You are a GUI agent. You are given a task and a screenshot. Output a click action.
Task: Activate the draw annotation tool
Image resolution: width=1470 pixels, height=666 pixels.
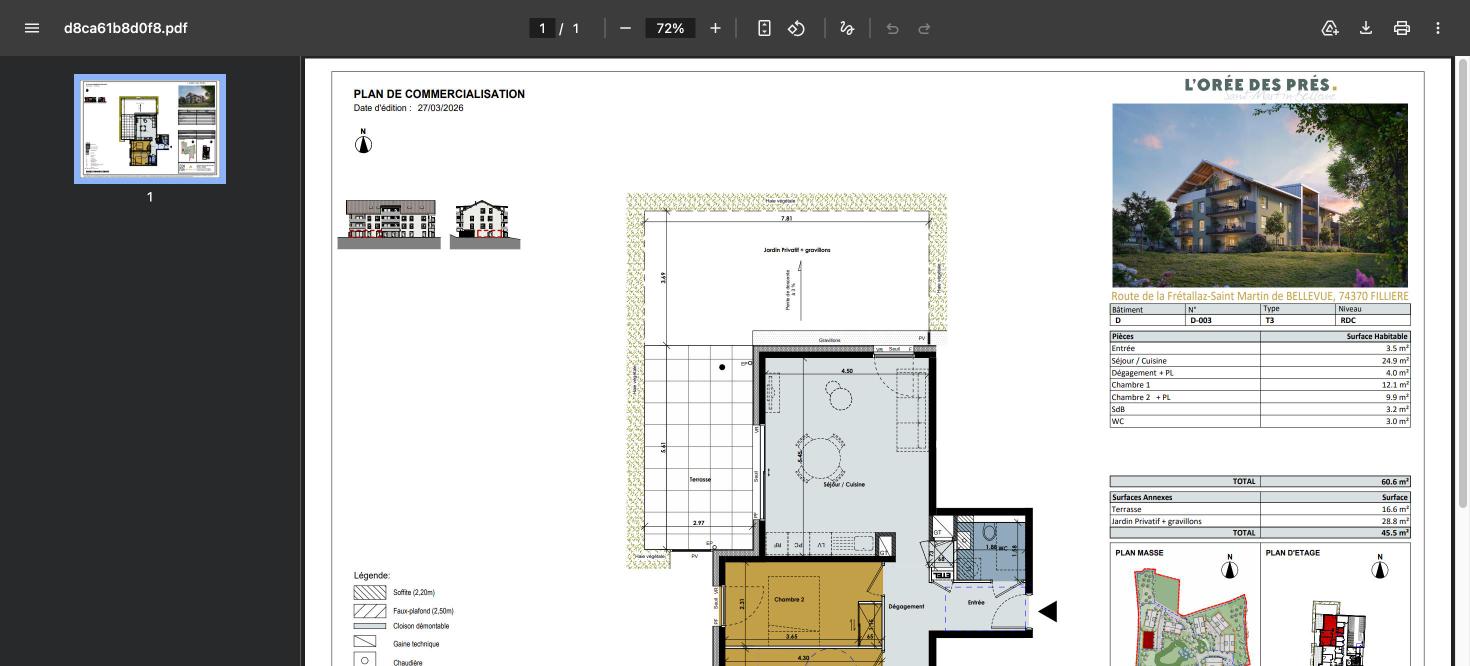(847, 28)
